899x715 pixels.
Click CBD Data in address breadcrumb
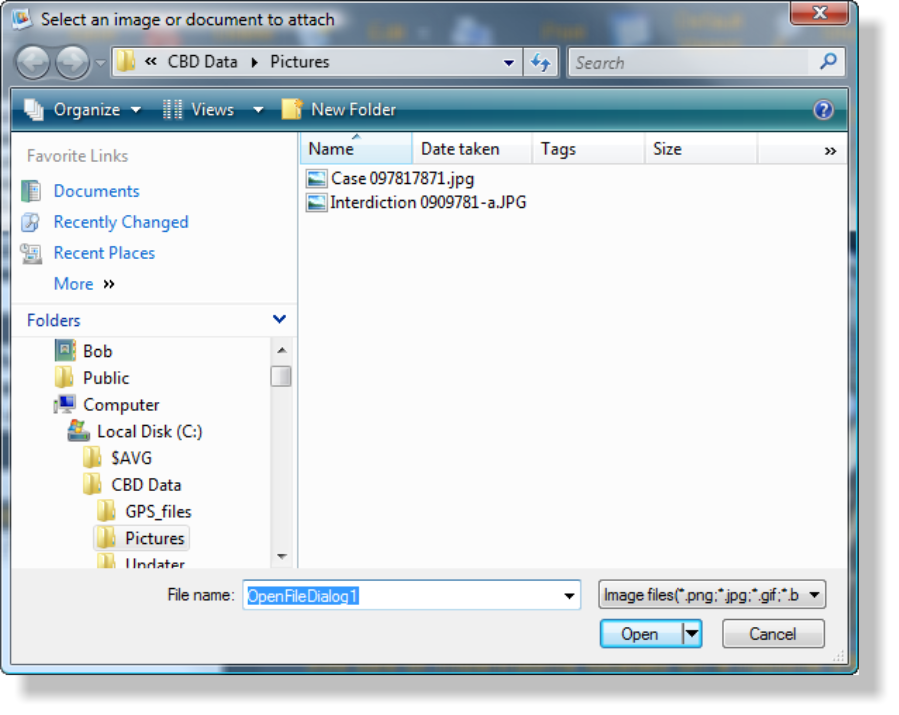point(202,62)
